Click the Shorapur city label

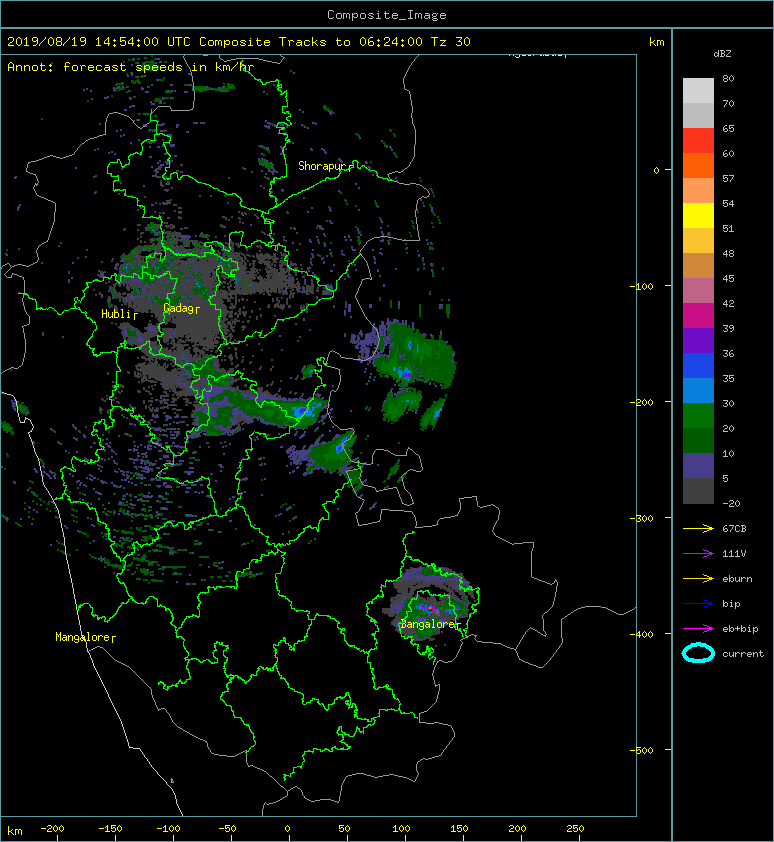pos(321,166)
